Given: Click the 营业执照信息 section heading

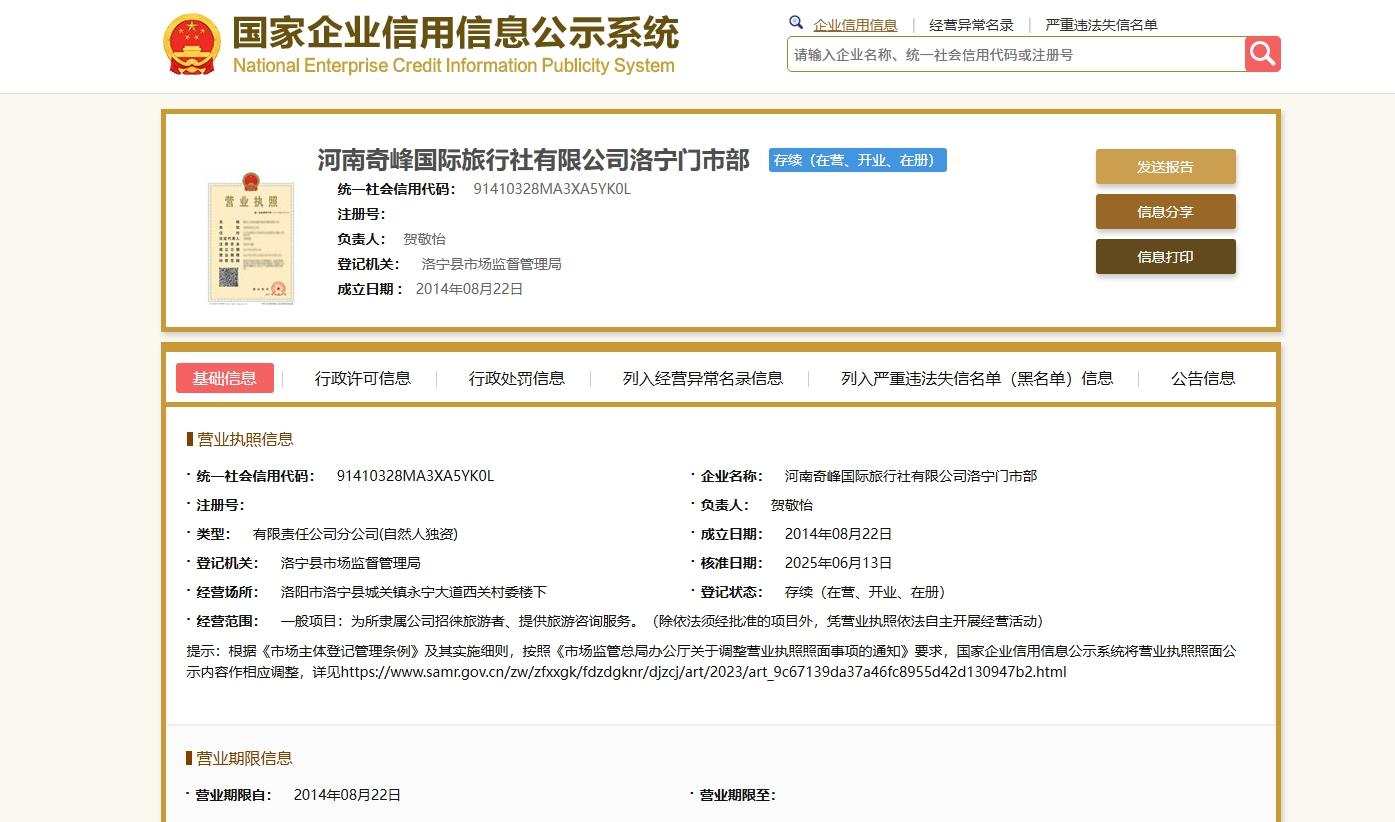Looking at the screenshot, I should [x=245, y=439].
